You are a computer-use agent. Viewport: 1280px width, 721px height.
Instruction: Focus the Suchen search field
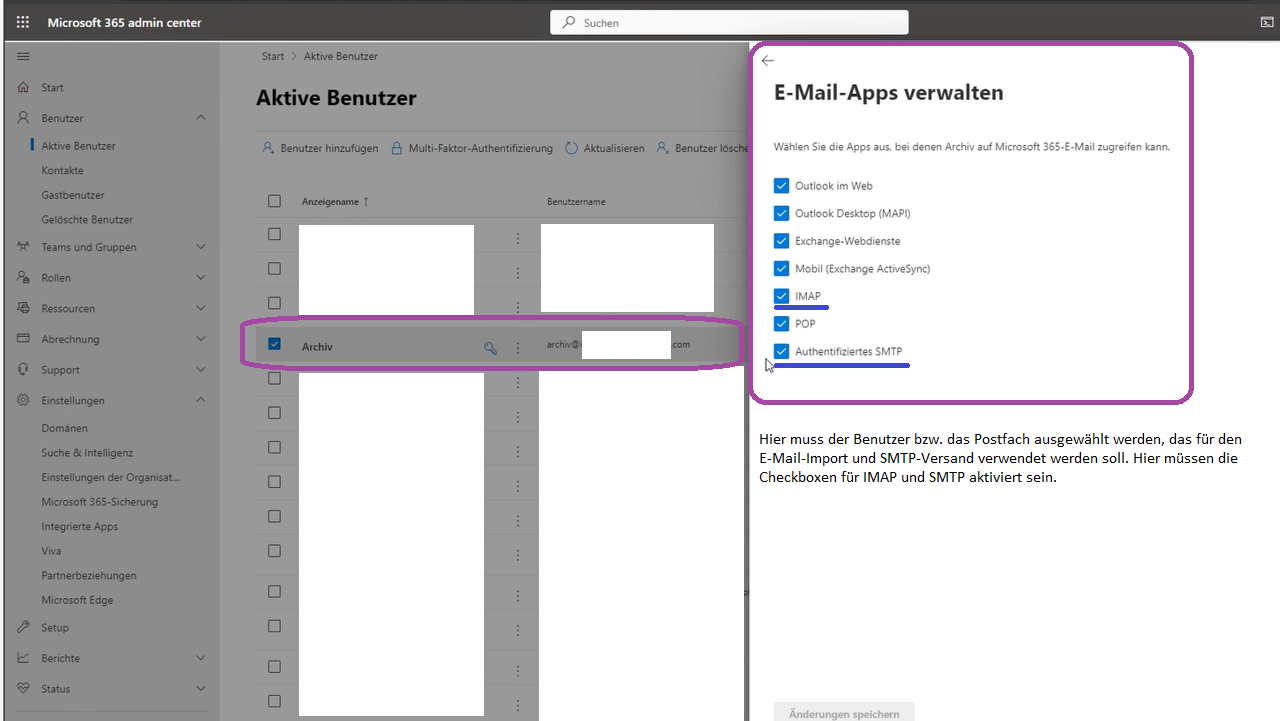(729, 22)
